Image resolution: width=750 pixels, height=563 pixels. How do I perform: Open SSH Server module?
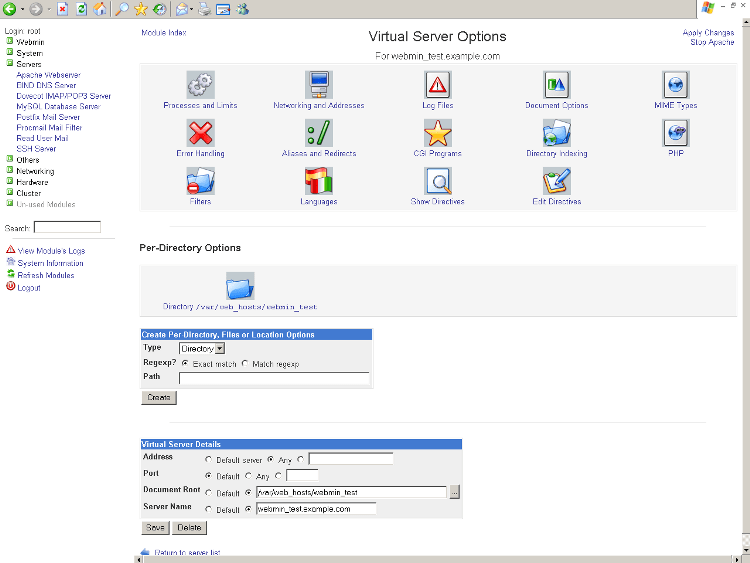(36, 149)
